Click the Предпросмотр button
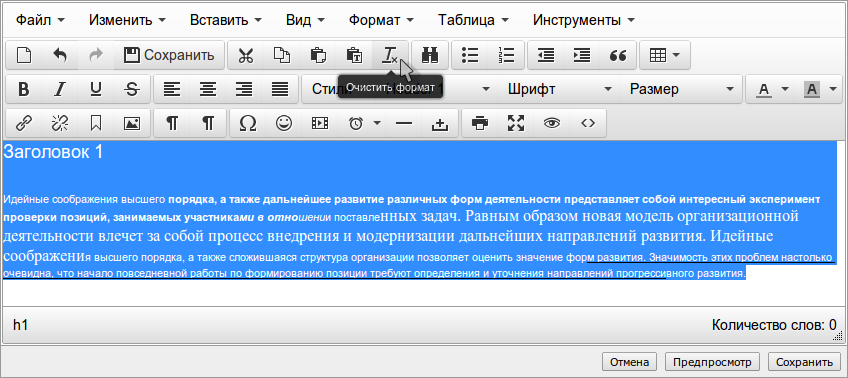 [712, 362]
